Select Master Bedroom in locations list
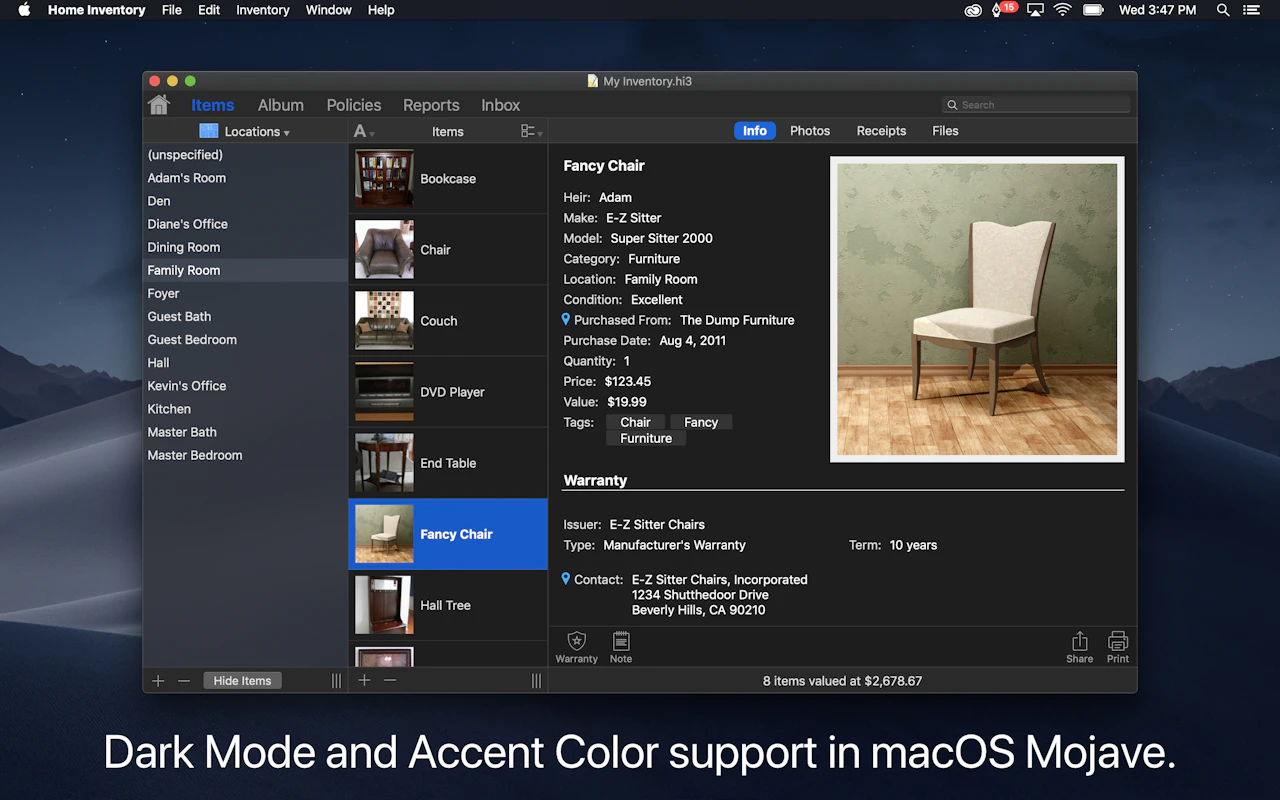 tap(195, 455)
